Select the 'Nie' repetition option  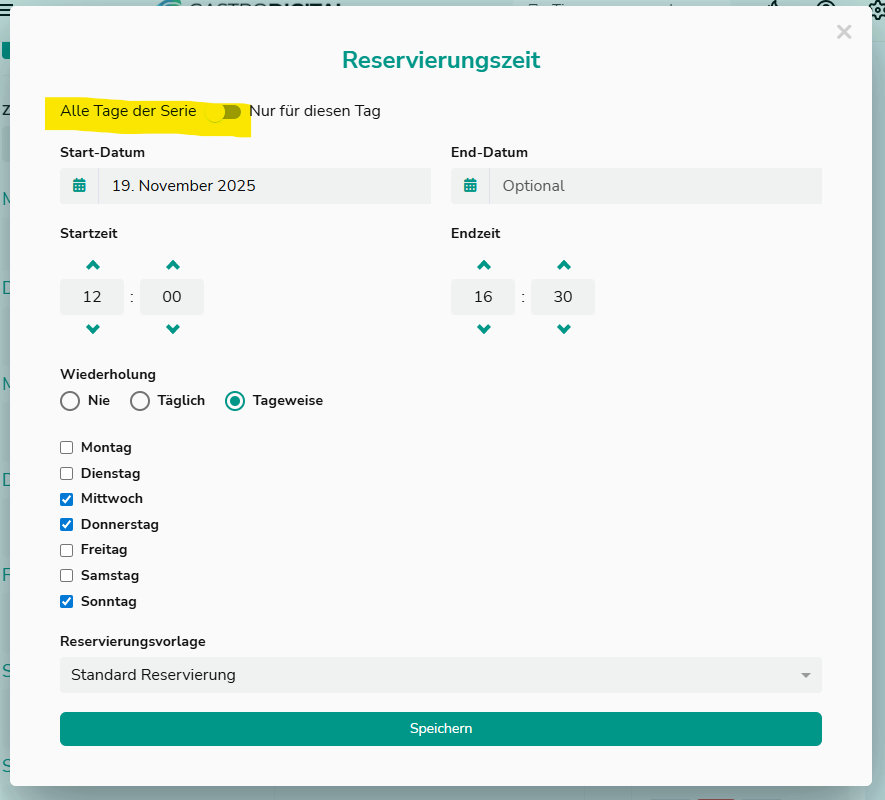pos(70,401)
